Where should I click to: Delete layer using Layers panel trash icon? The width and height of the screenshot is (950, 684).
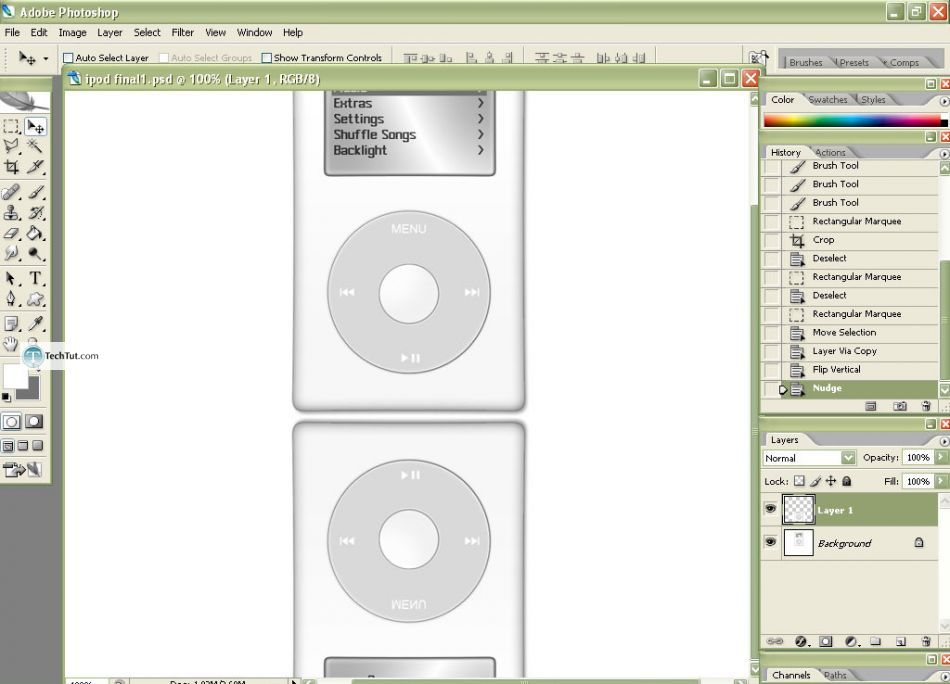coord(926,641)
